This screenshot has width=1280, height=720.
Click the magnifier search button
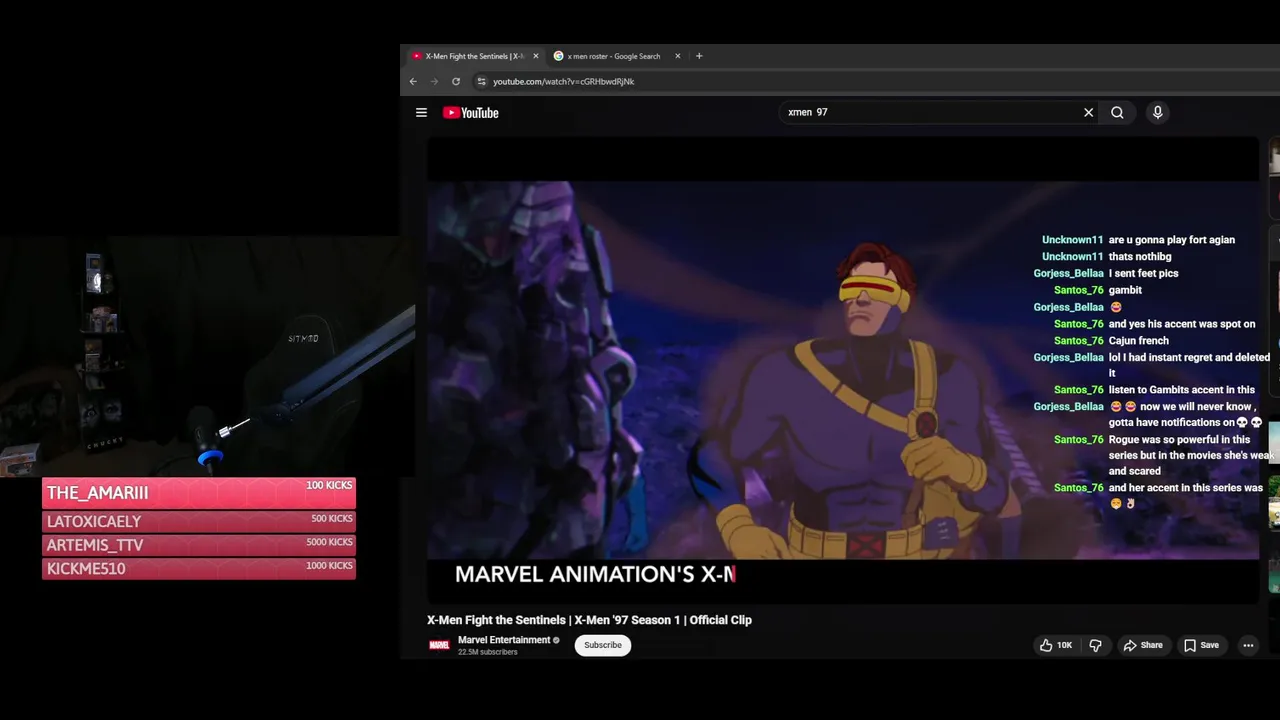click(1117, 113)
